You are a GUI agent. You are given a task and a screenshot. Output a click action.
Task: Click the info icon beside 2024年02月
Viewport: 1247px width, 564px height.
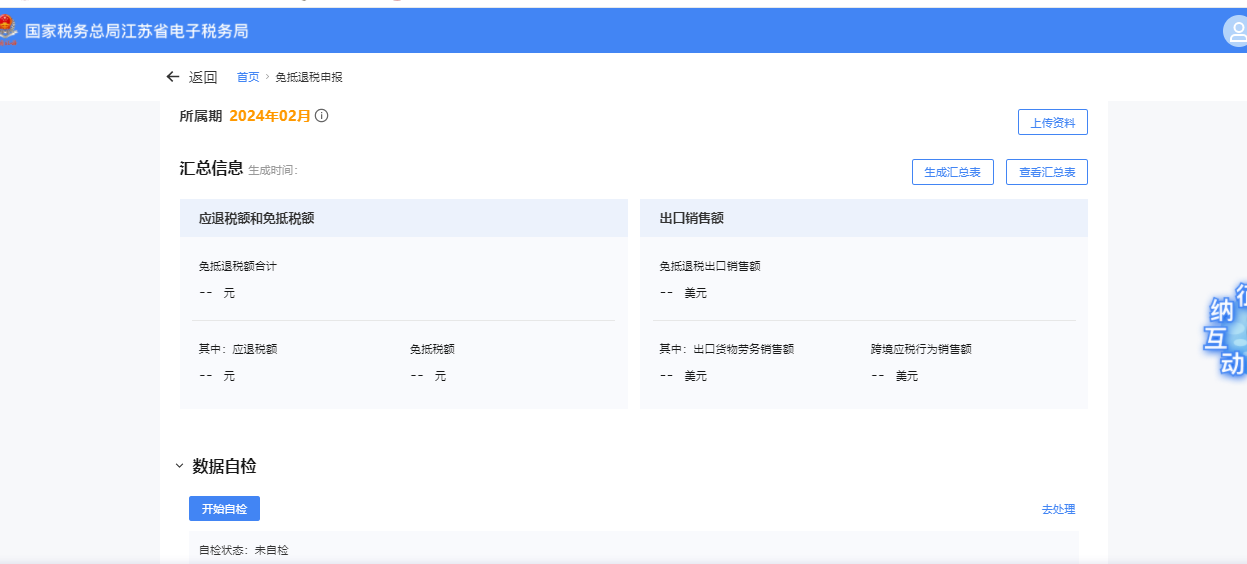coord(321,115)
